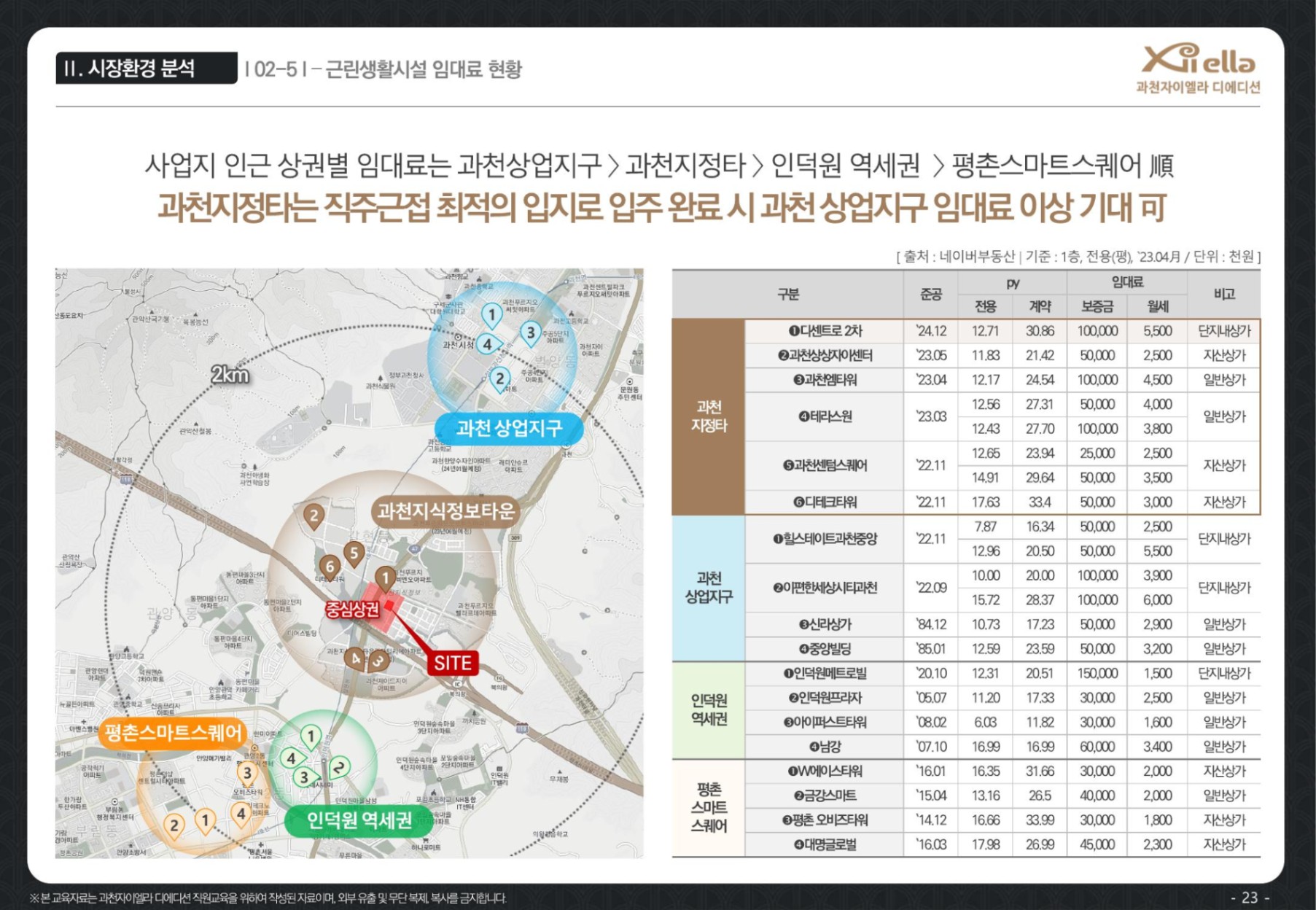Viewport: 1316px width, 910px height.
Task: Click blue map marker 1 in 과천 상업지구
Action: coord(491,316)
